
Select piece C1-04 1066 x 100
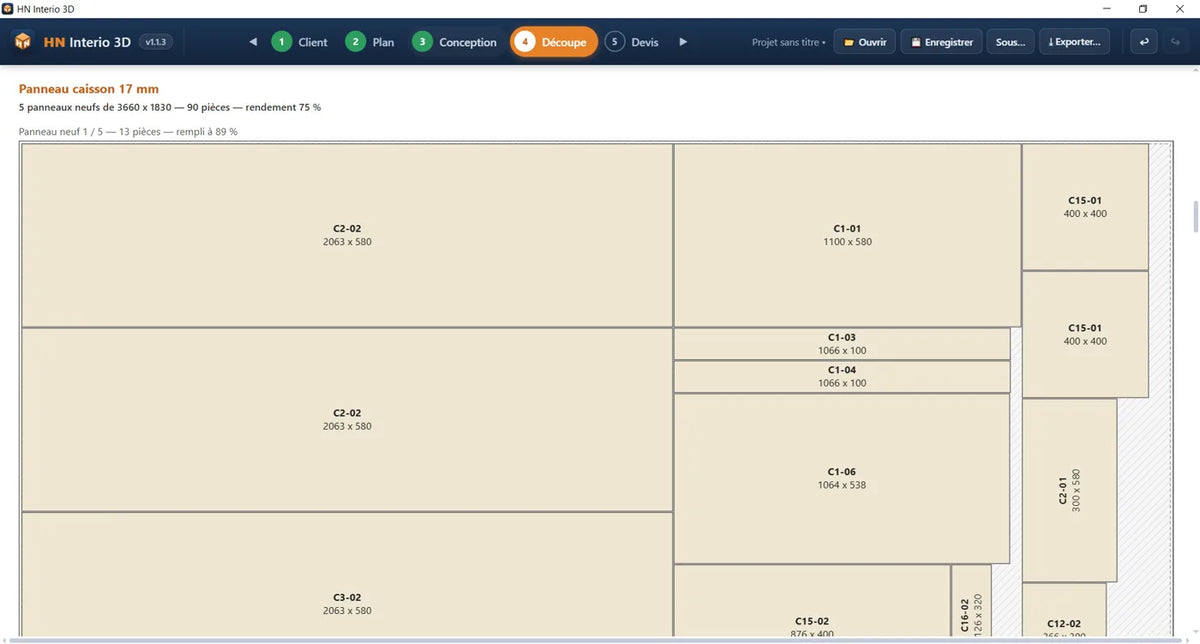pos(842,377)
